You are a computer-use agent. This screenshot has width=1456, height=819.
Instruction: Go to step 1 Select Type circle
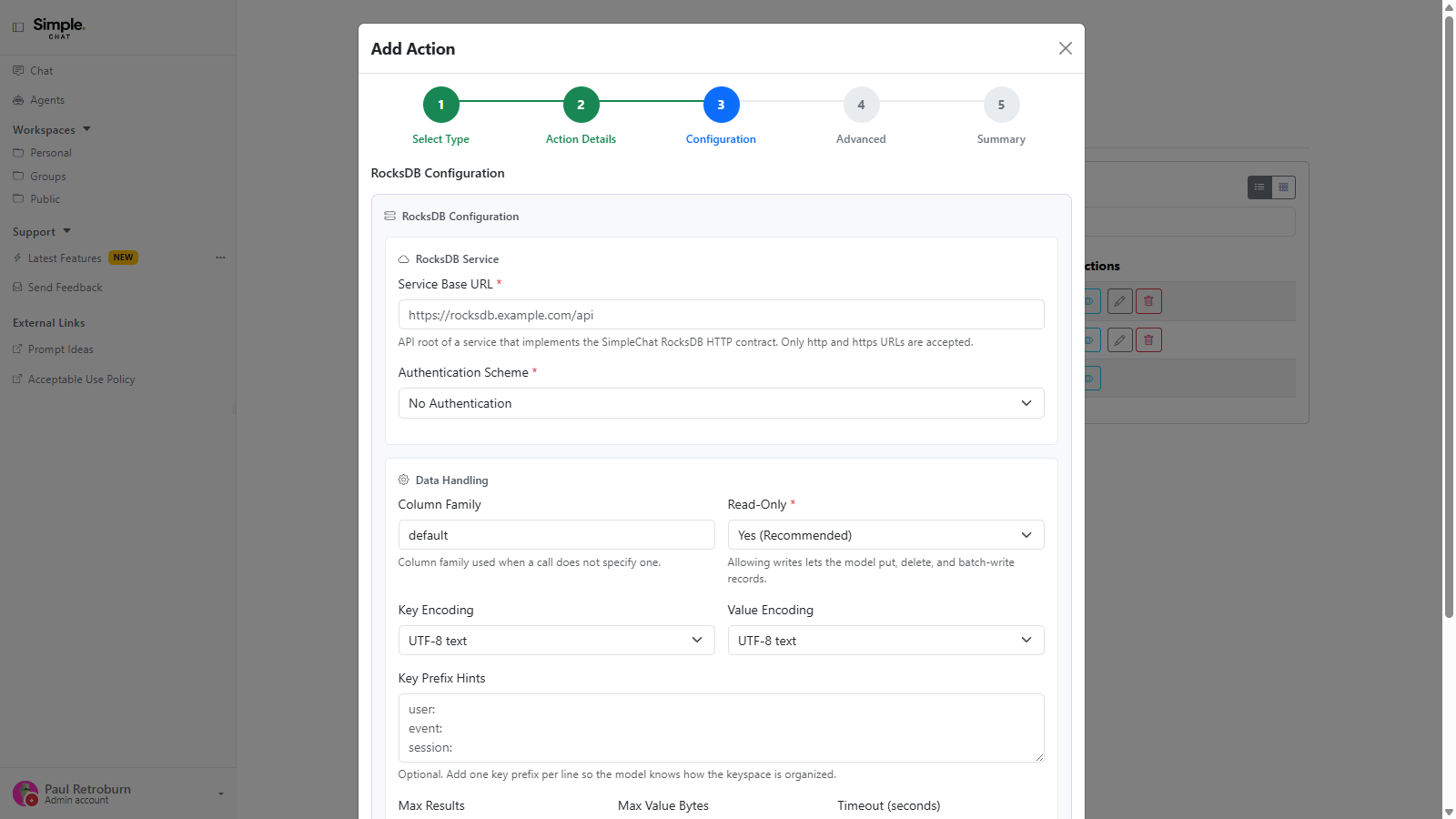click(x=441, y=105)
